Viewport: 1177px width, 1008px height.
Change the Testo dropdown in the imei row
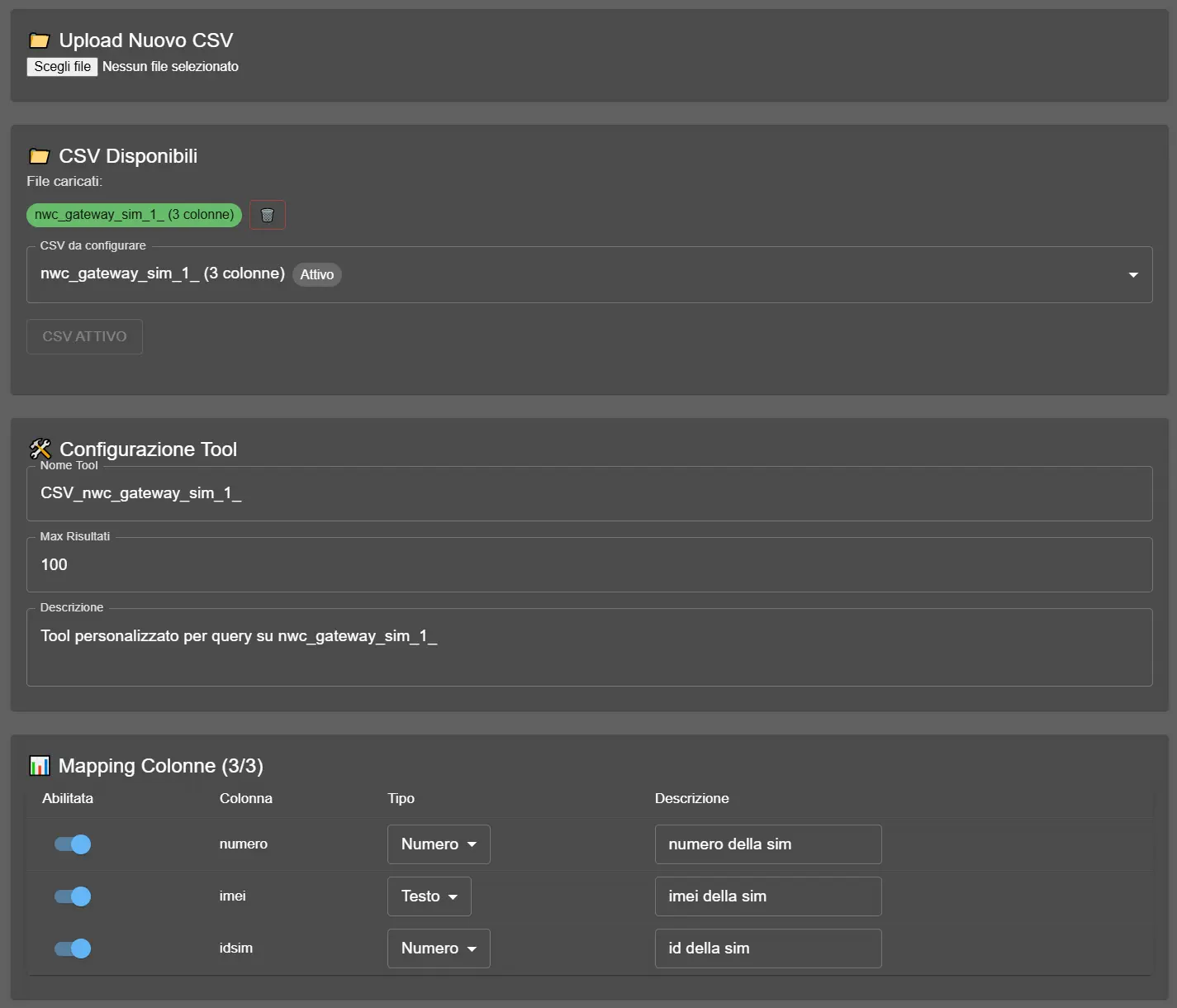click(429, 896)
